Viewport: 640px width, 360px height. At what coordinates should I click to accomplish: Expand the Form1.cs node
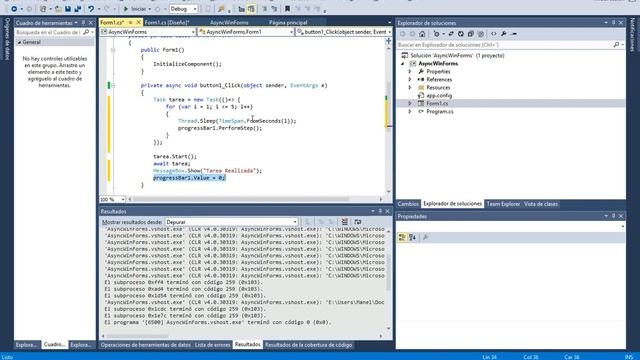[410, 103]
